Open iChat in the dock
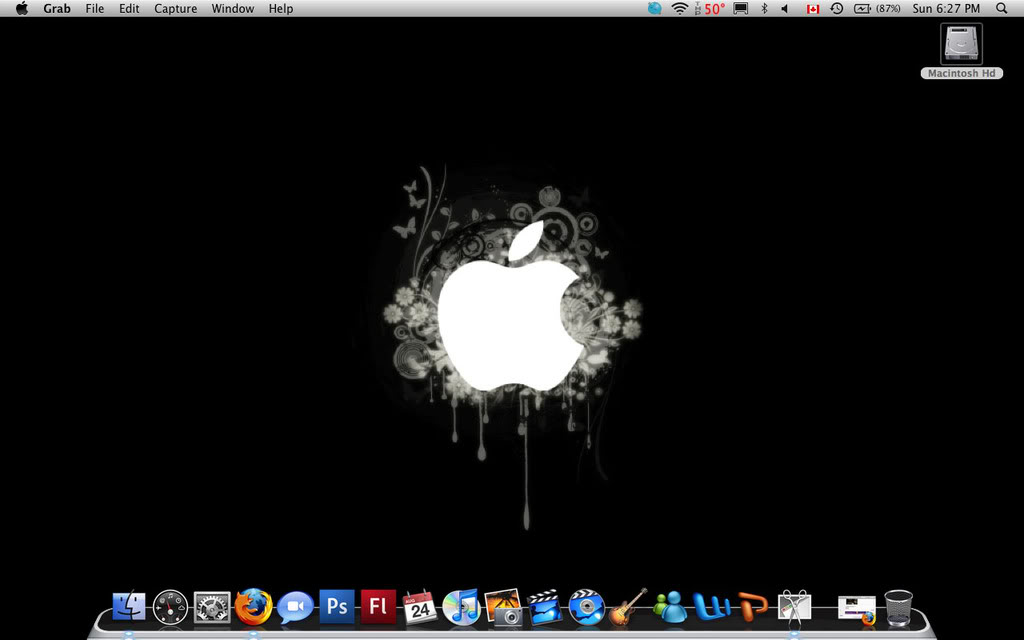The image size is (1024, 640). click(x=295, y=607)
